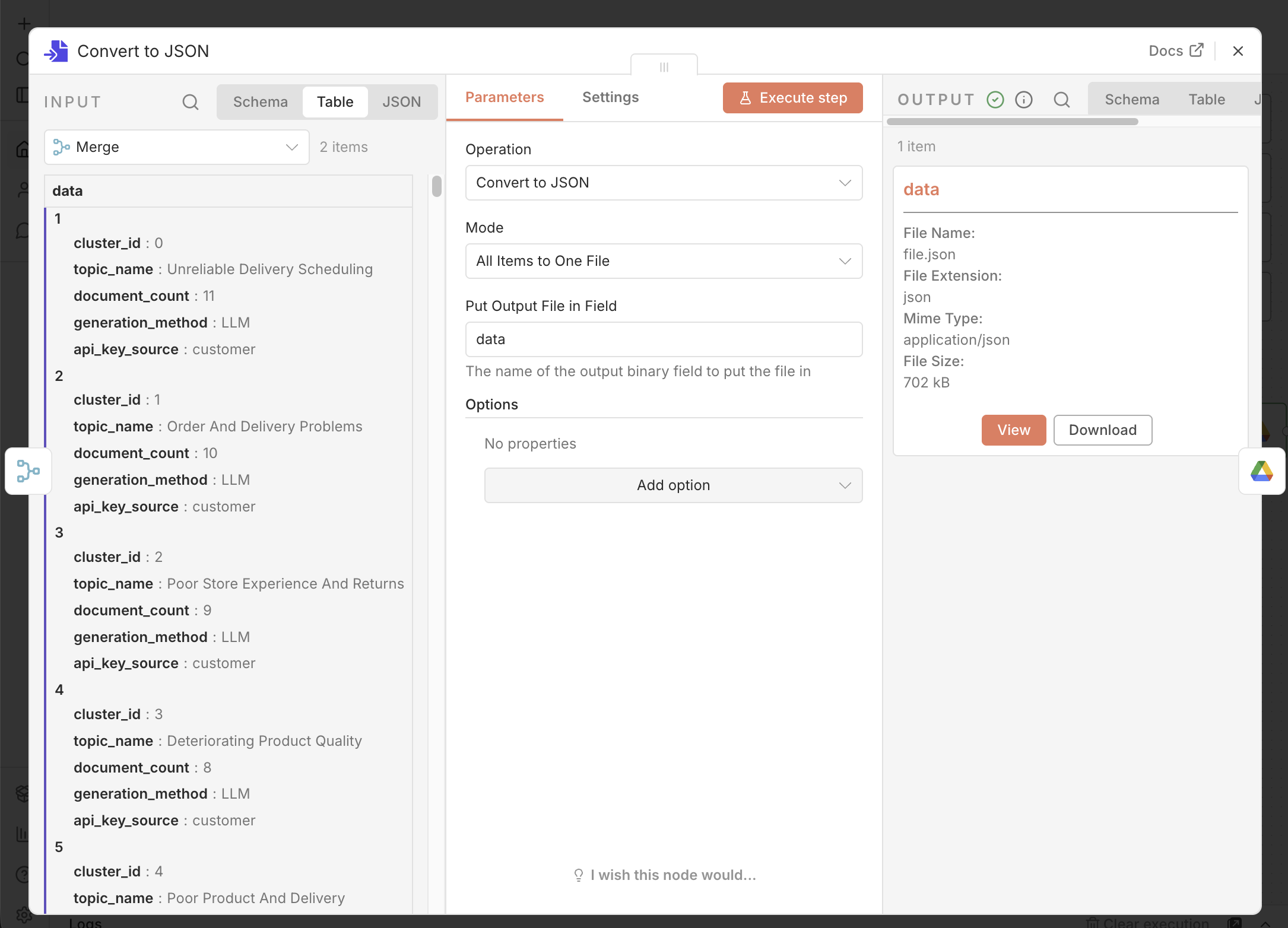The image size is (1288, 928).
Task: Click the input search magnifier icon
Action: (x=190, y=102)
